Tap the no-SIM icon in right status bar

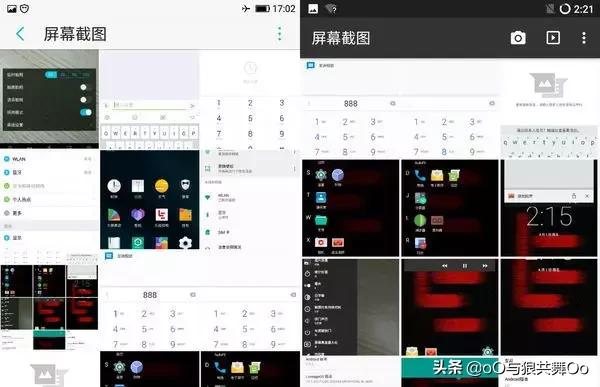click(x=550, y=9)
